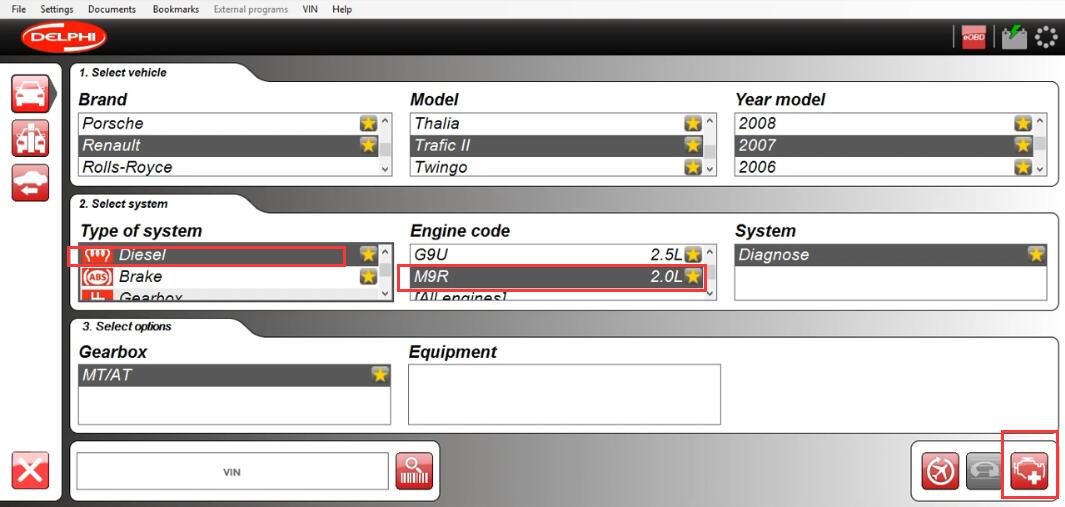The width and height of the screenshot is (1065, 507).
Task: Open the File menu
Action: pos(19,10)
